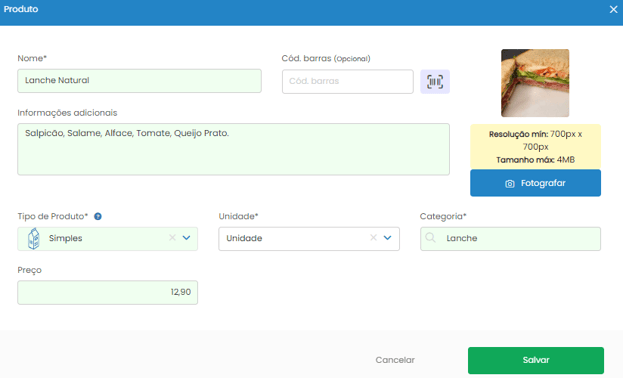The height and width of the screenshot is (378, 623).
Task: Click the Cancelar button
Action: (x=395, y=360)
